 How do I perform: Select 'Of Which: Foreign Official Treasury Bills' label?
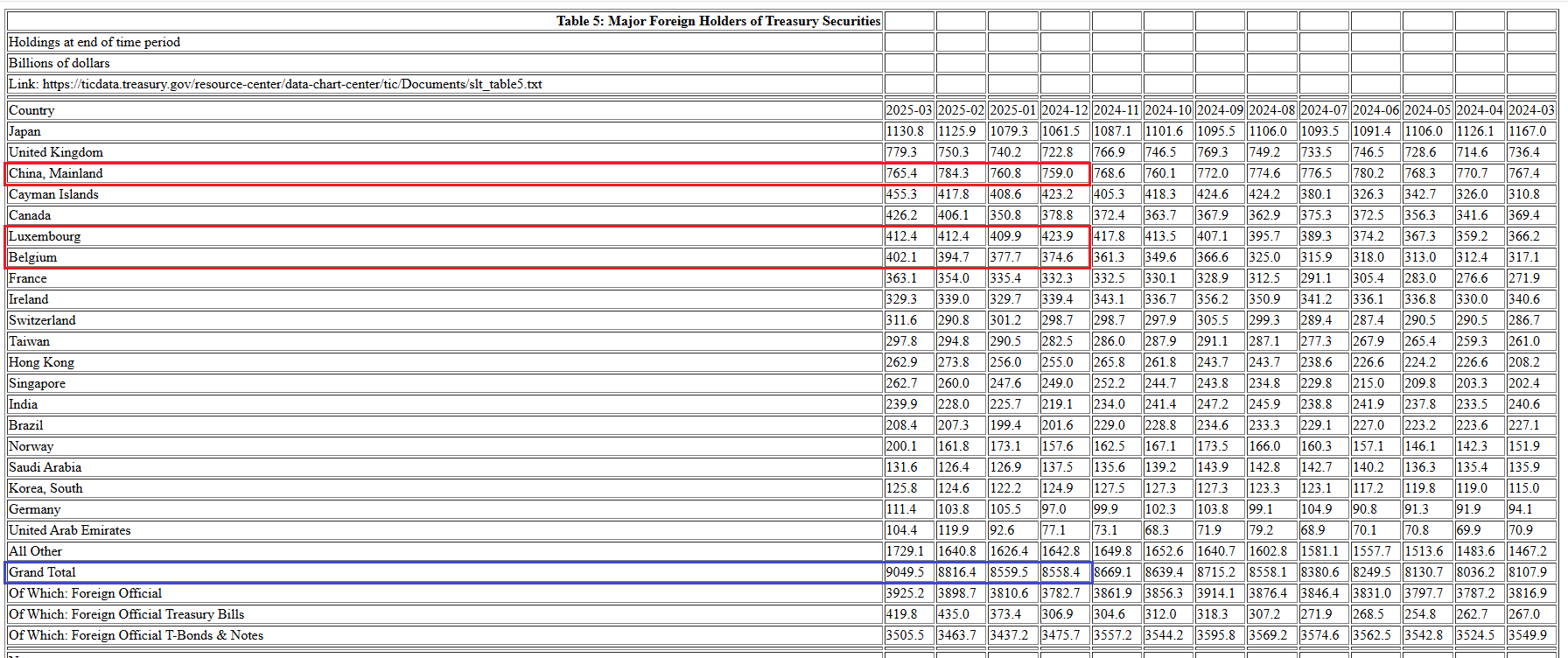click(x=444, y=614)
